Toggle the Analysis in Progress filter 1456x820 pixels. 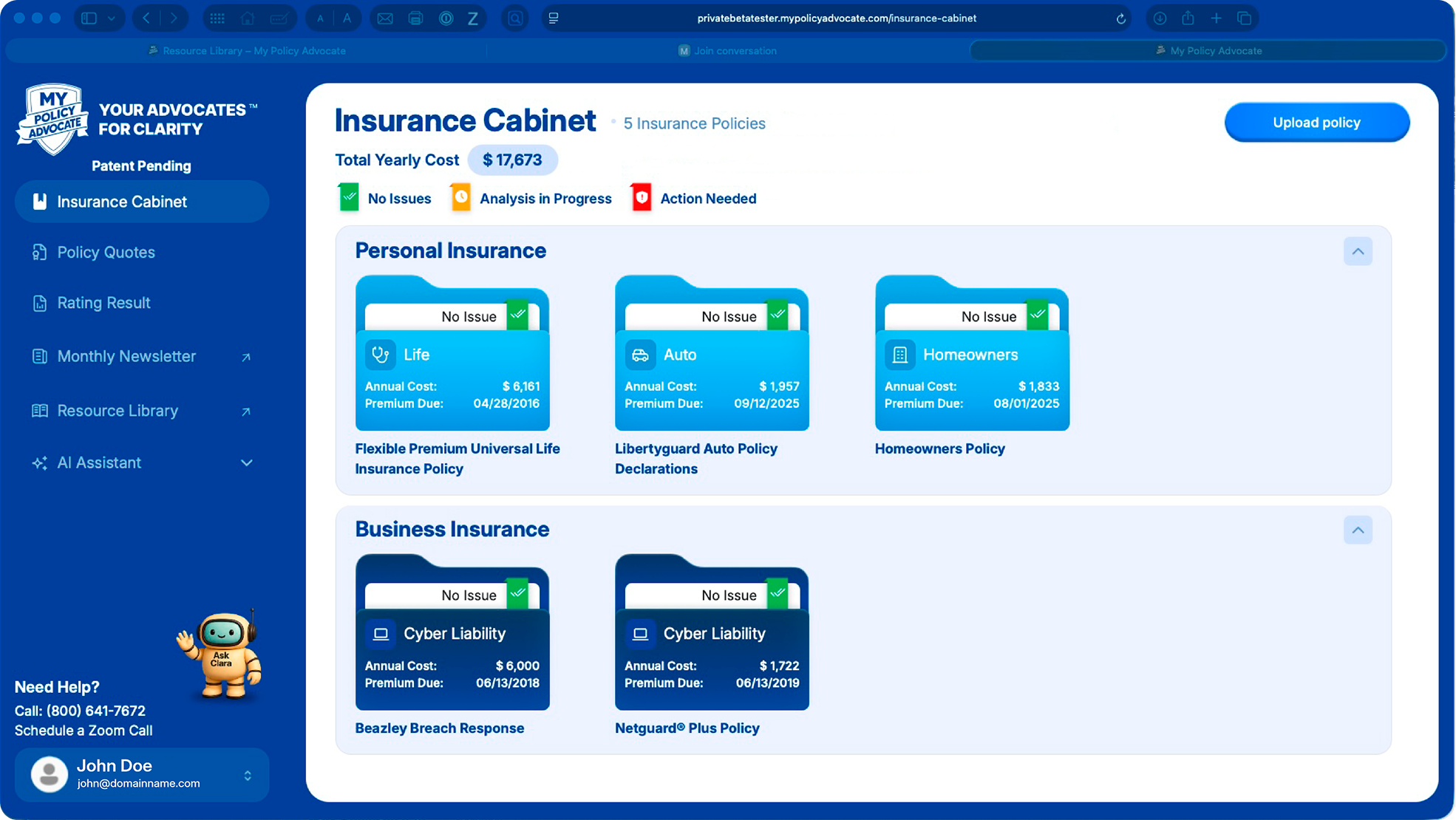(x=530, y=197)
